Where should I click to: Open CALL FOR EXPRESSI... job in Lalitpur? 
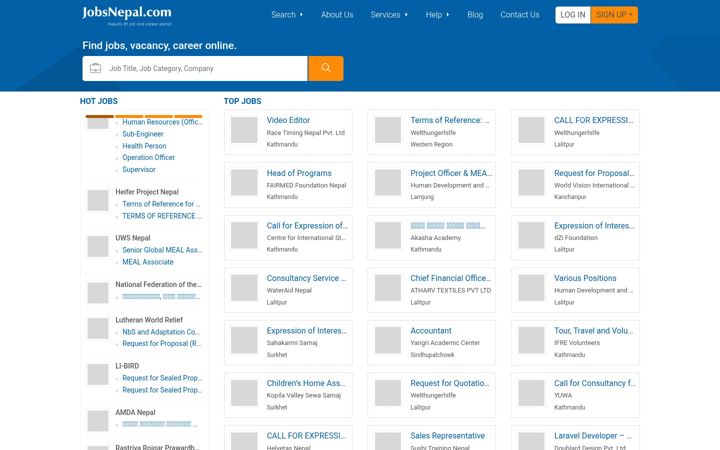593,120
